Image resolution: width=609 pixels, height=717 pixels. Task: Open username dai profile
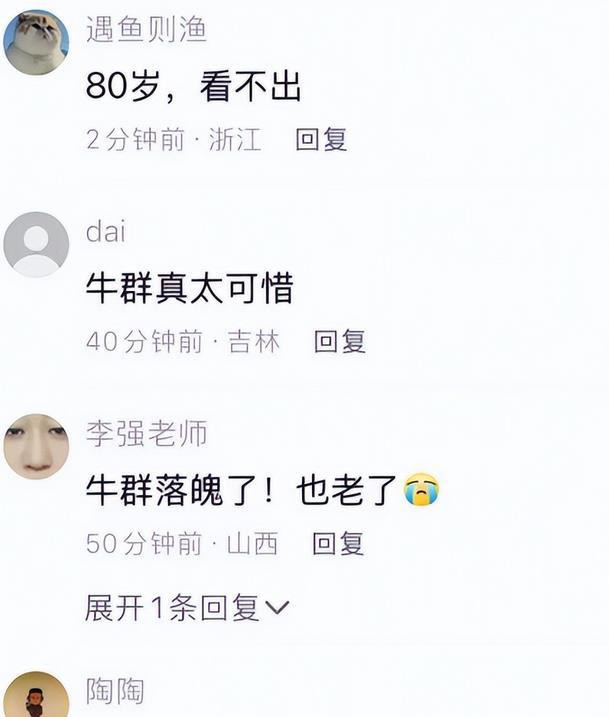tap(106, 231)
